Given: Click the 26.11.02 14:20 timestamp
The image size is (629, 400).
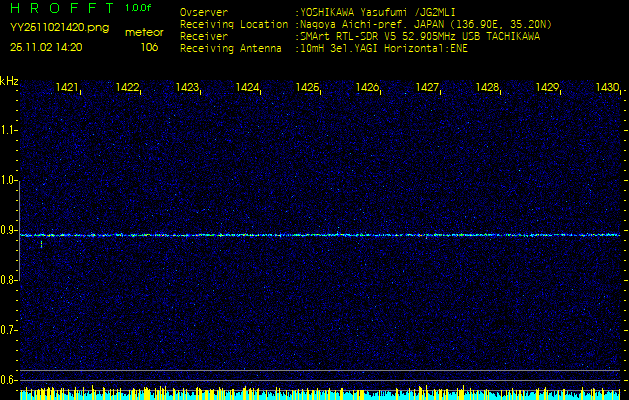Looking at the screenshot, I should (46, 47).
